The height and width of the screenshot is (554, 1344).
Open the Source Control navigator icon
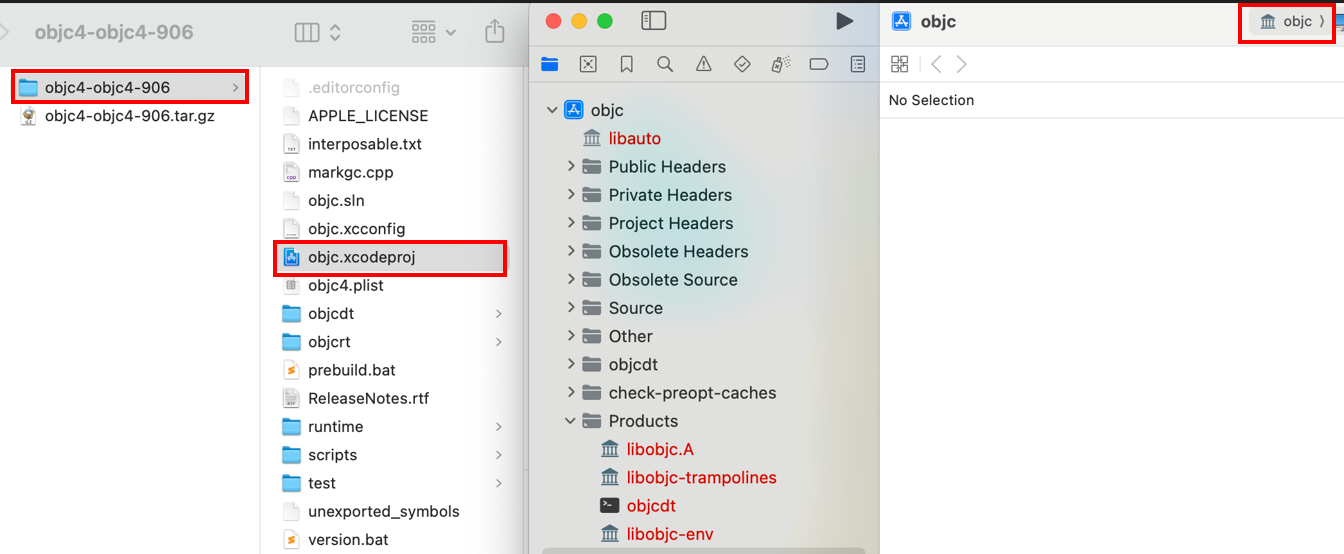coord(588,64)
